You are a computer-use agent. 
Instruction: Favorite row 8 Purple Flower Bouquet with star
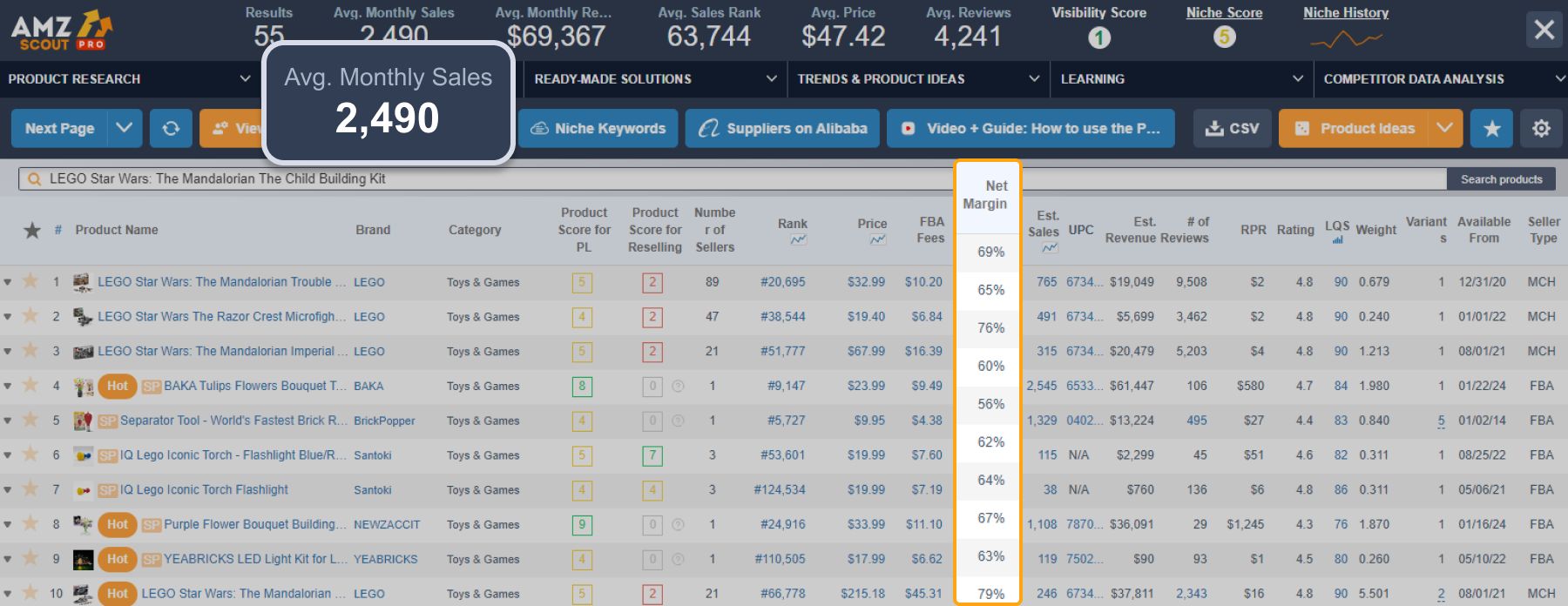click(30, 522)
